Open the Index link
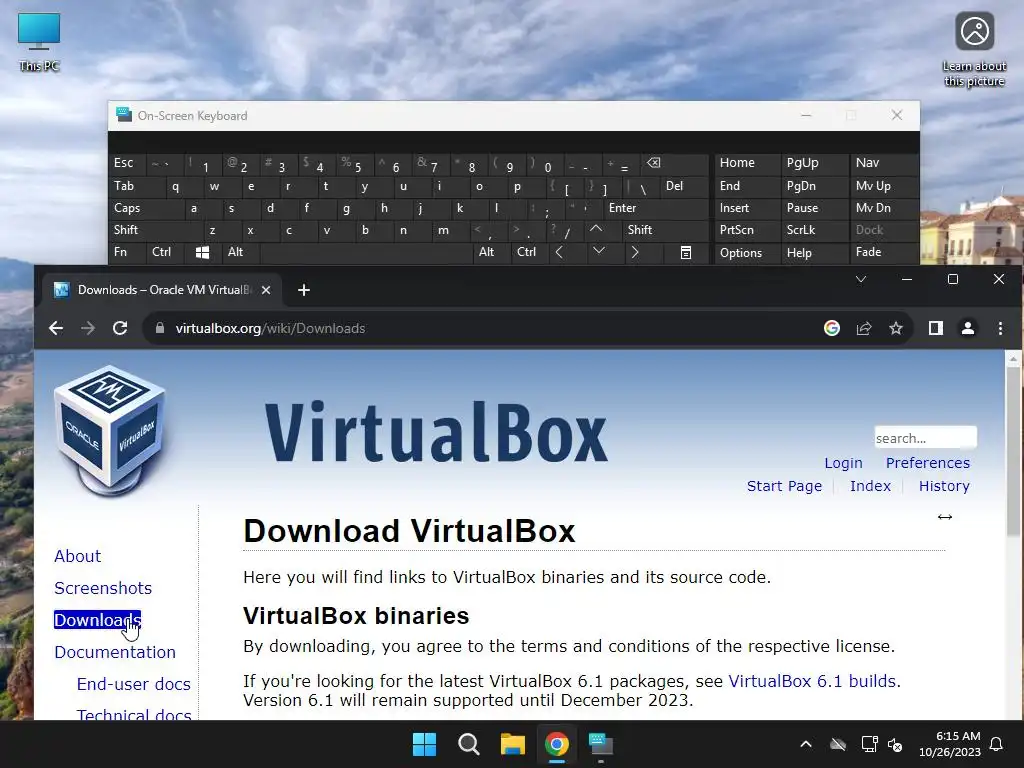This screenshot has width=1024, height=768. tap(870, 486)
